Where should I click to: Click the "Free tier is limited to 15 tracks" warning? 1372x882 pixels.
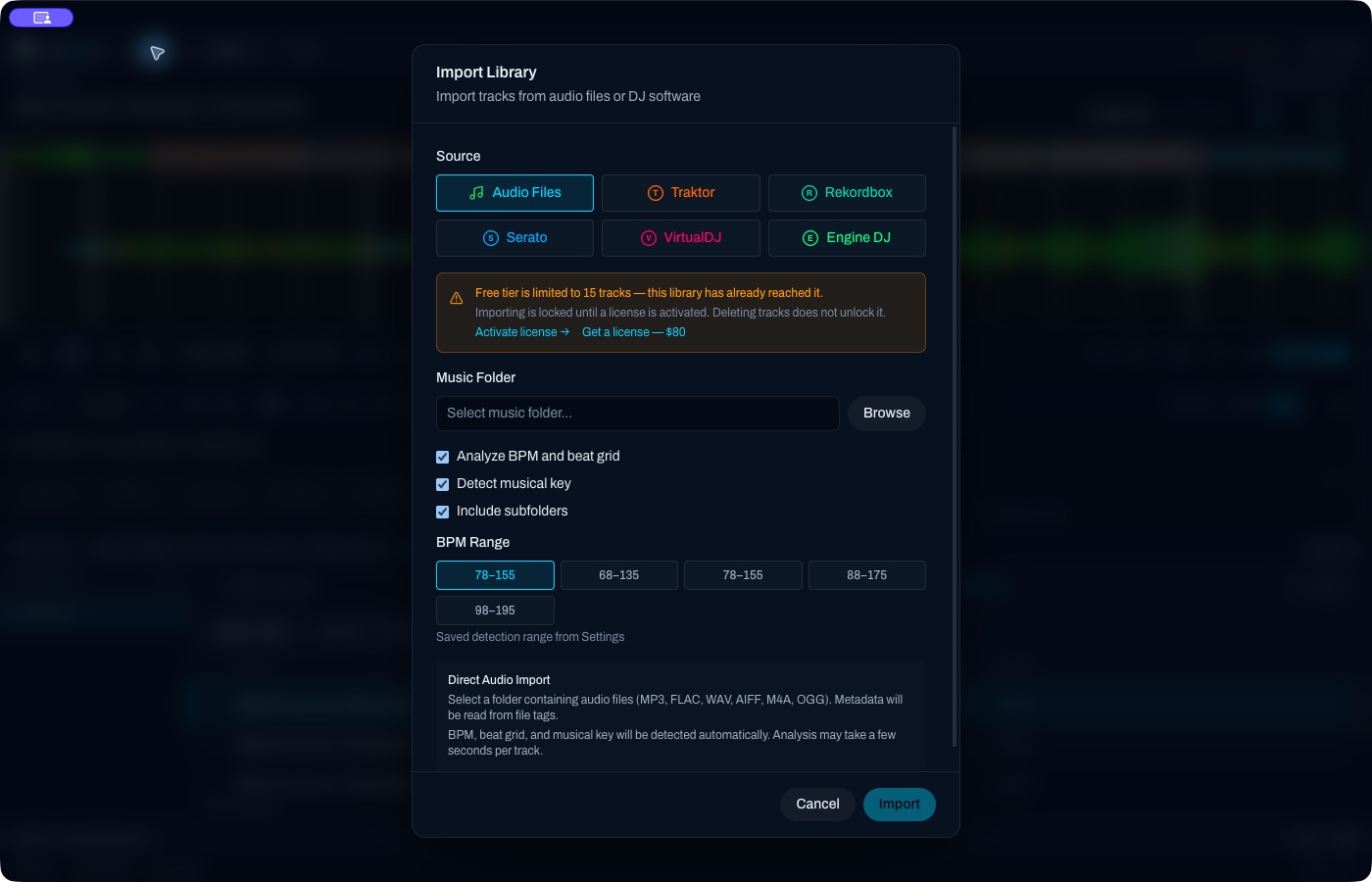tap(649, 293)
